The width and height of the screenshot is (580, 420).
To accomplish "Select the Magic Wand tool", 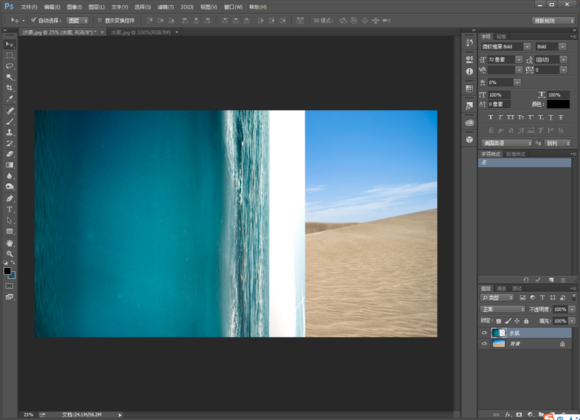I will pos(10,77).
